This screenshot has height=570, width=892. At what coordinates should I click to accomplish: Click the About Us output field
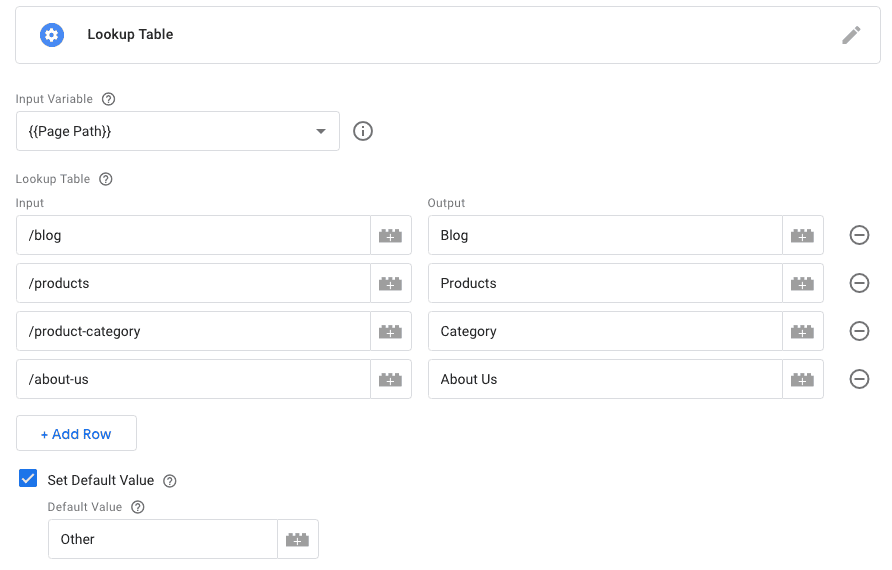click(605, 379)
